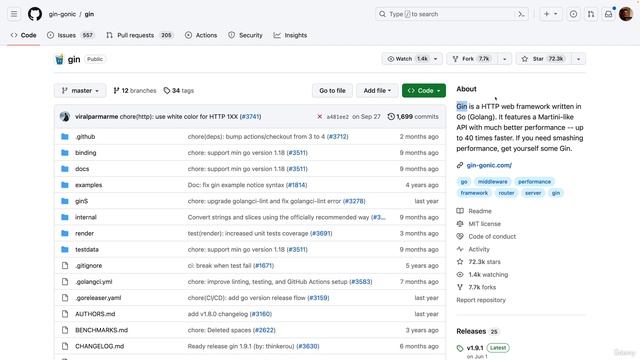Click the fork icon beside 7.7k forks
The width and height of the screenshot is (640, 360).
tap(460, 287)
